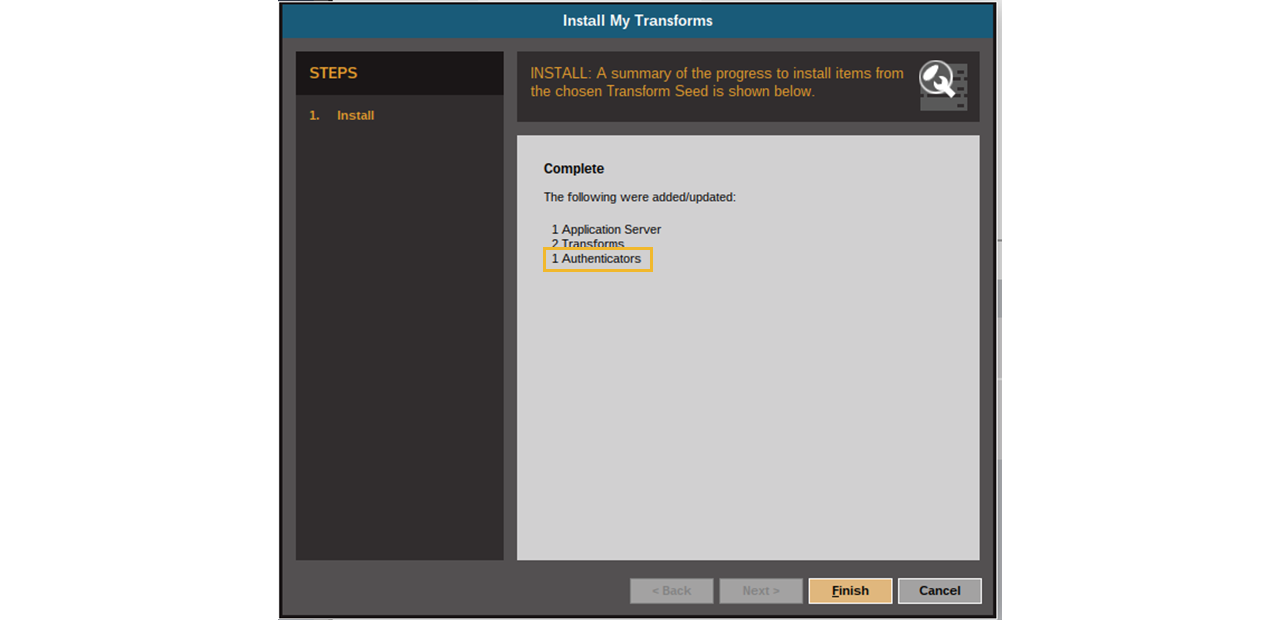This screenshot has height=620, width=1280.
Task: Click the '1 Authenticators' line
Action: pos(597,259)
